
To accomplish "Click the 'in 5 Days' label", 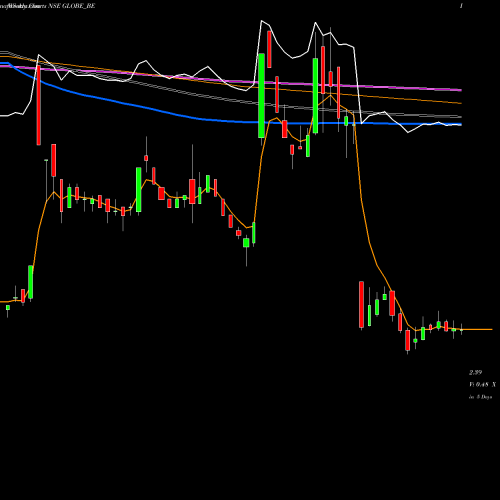I will [481, 397].
